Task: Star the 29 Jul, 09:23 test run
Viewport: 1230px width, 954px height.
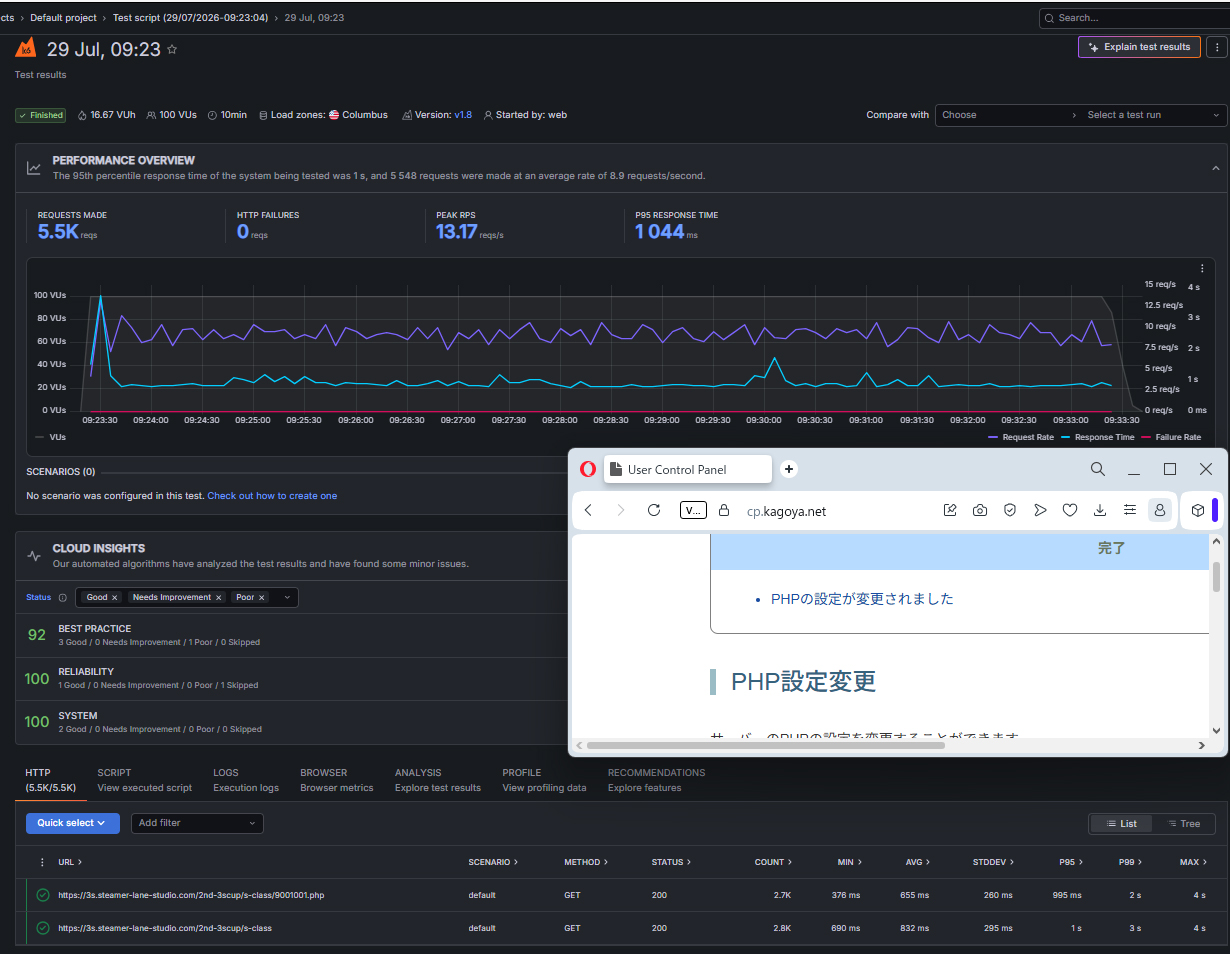Action: point(172,49)
